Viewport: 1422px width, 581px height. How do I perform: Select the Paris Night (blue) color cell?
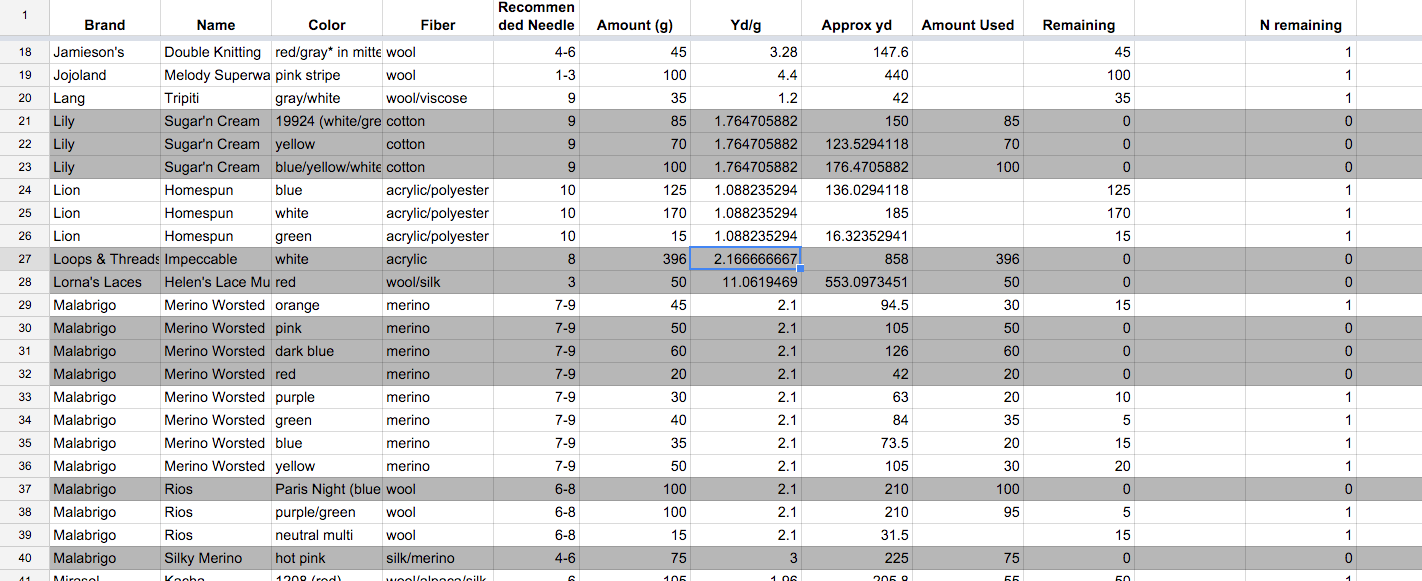click(x=325, y=489)
